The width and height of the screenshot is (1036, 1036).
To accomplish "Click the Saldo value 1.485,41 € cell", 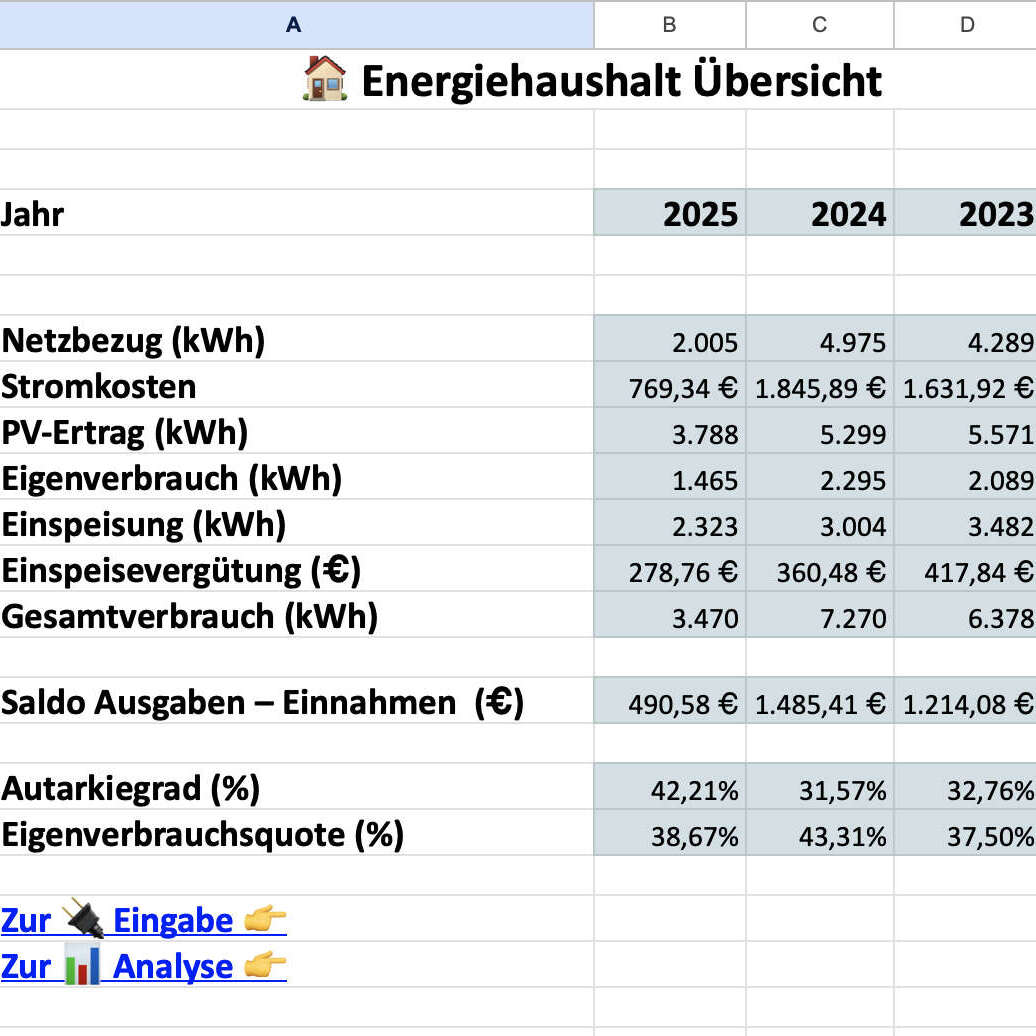I will coord(819,702).
